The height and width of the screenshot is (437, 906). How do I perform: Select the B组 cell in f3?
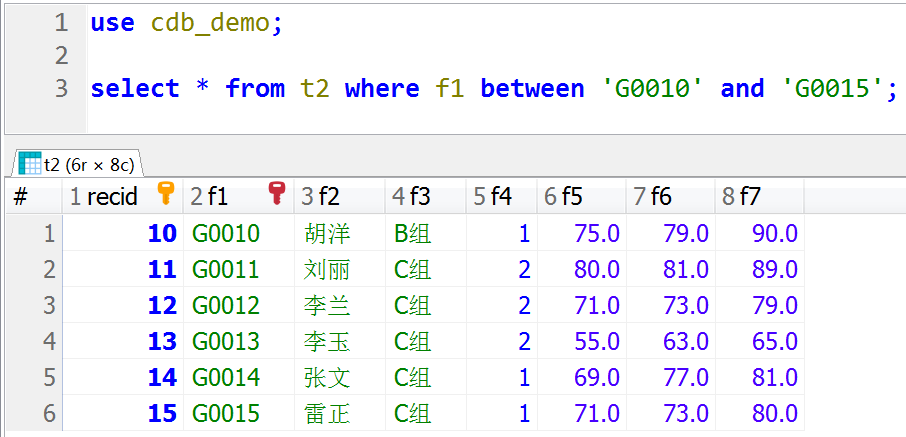[x=413, y=234]
